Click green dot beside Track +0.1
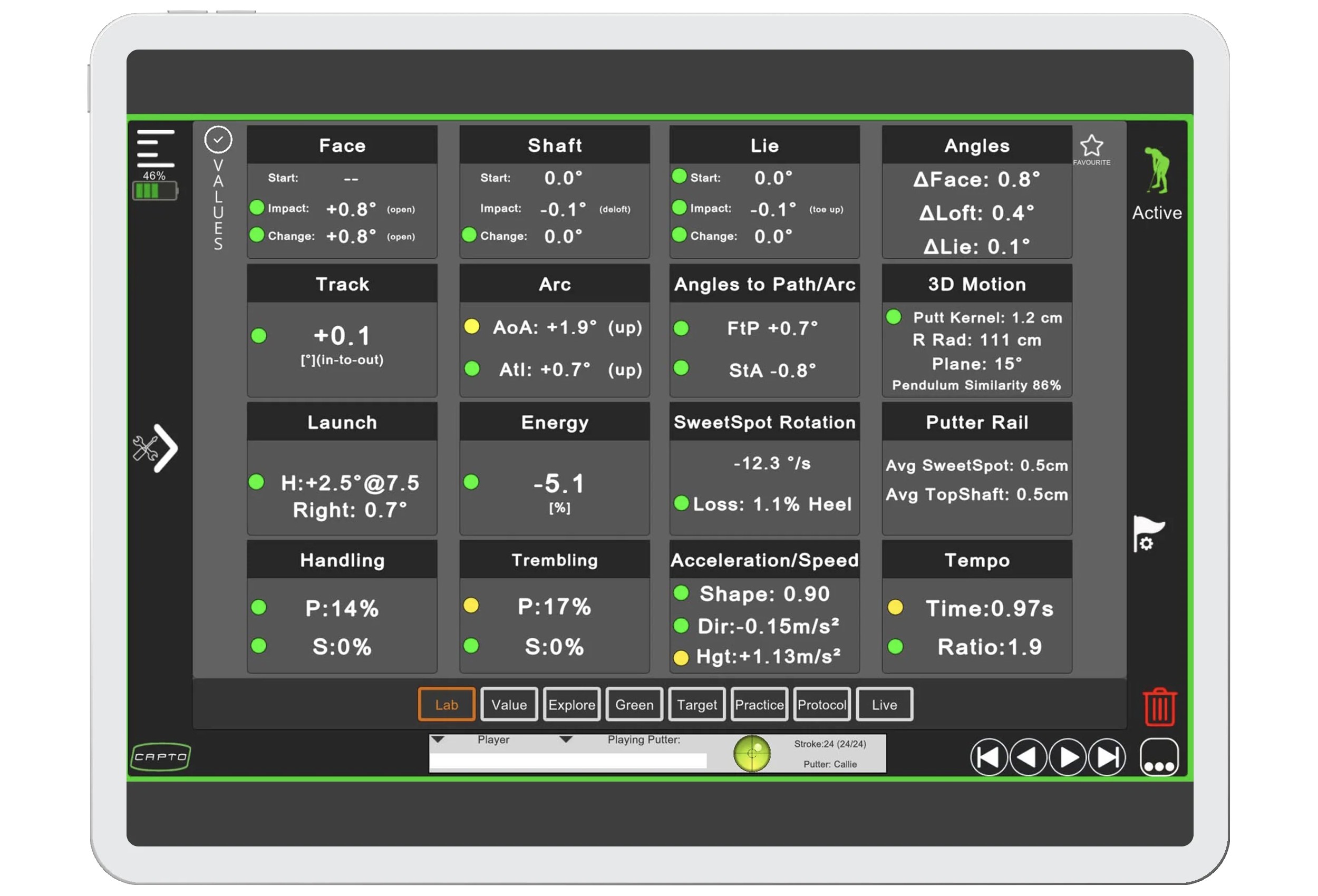This screenshot has width=1318, height=896. tap(259, 336)
